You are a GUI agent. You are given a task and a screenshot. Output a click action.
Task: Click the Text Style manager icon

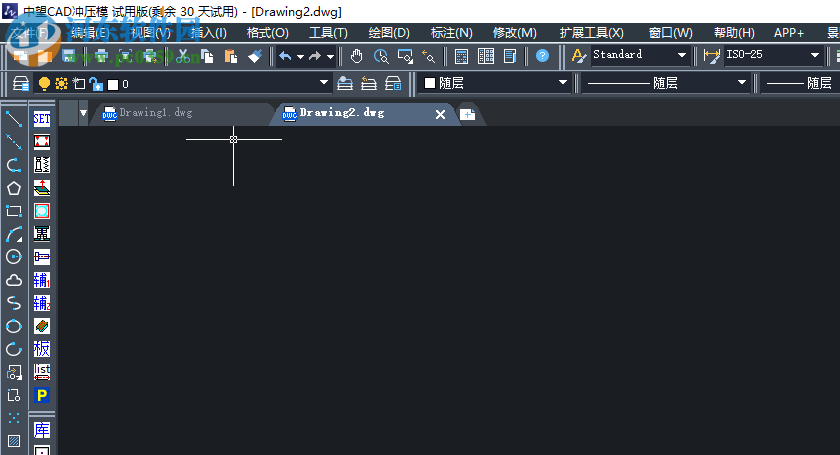click(578, 56)
